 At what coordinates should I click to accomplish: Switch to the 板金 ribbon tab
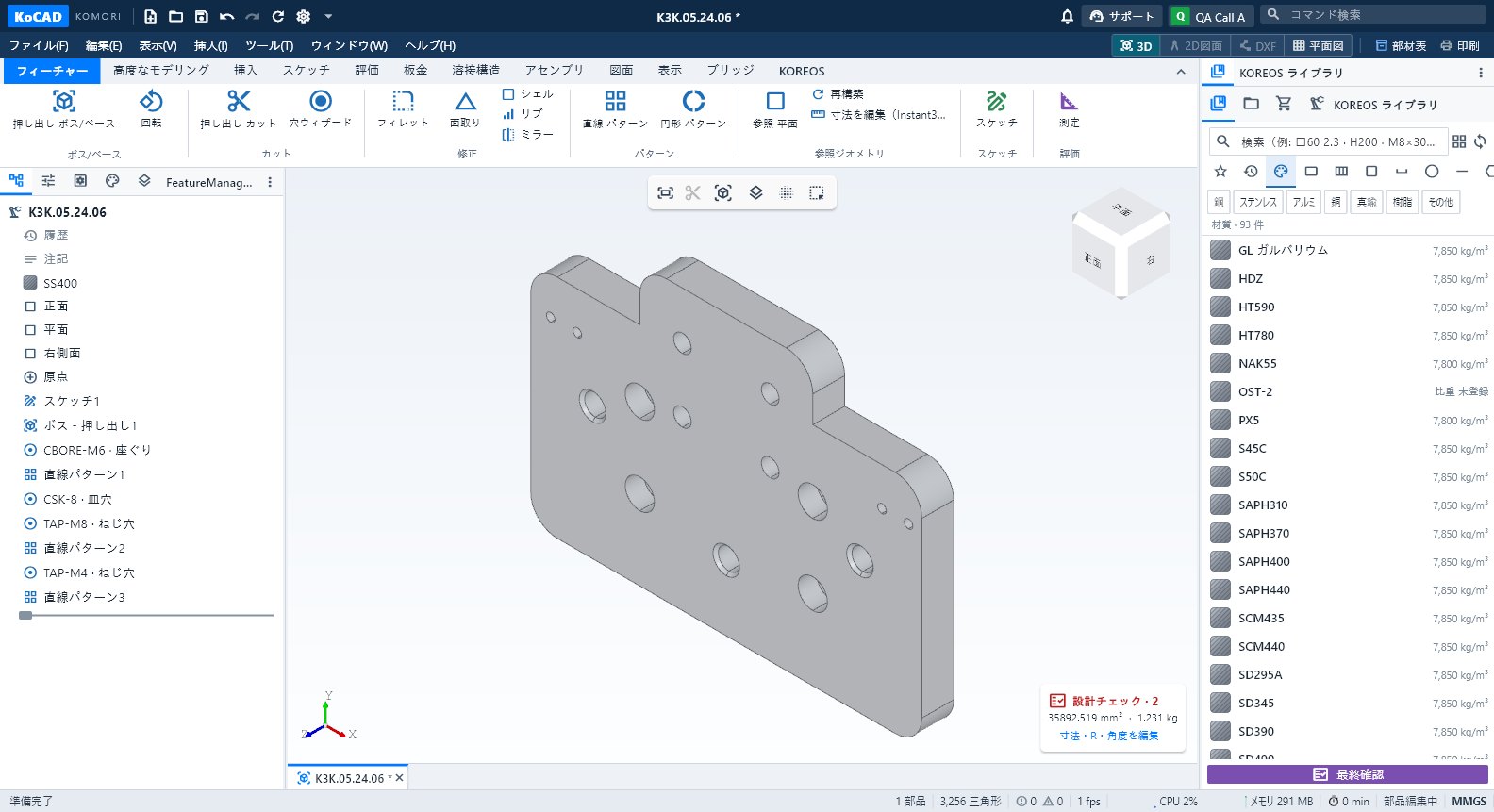(416, 71)
